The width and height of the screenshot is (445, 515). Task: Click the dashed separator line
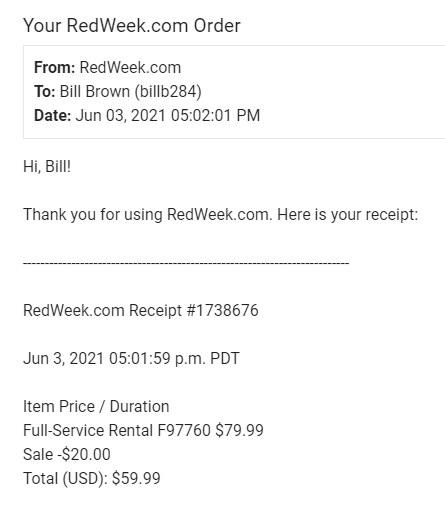186,263
